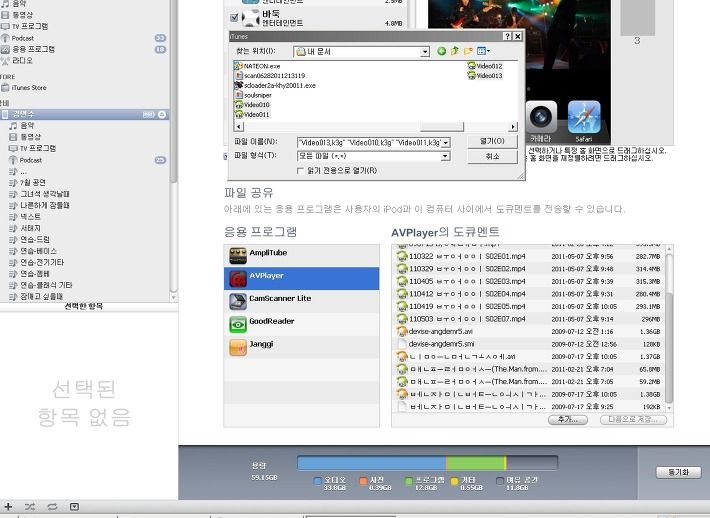
Task: Select the devise-angdemr5.smi document
Action: tap(528, 344)
